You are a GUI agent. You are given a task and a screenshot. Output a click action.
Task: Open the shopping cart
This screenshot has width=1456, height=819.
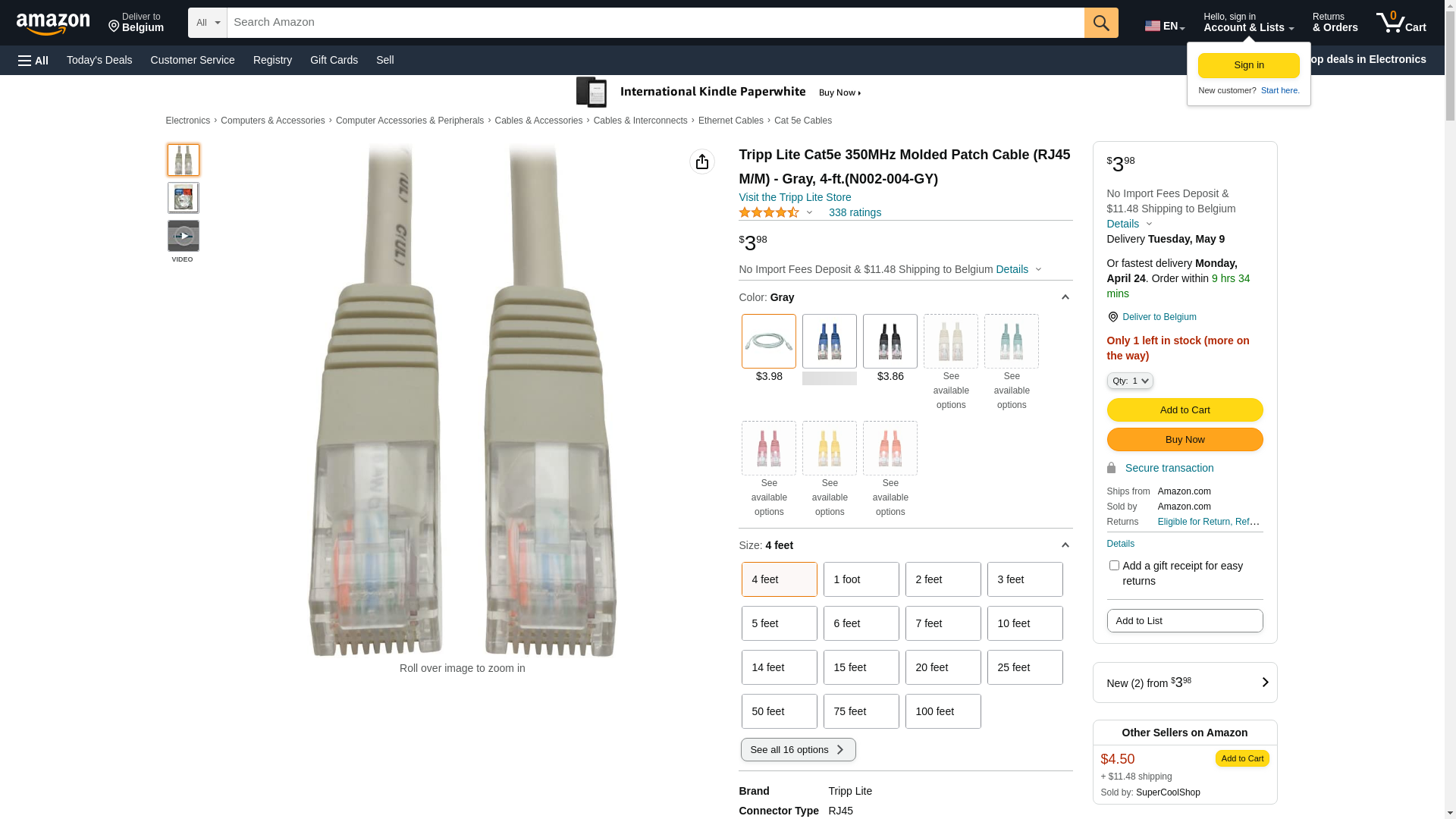pyautogui.click(x=1401, y=23)
